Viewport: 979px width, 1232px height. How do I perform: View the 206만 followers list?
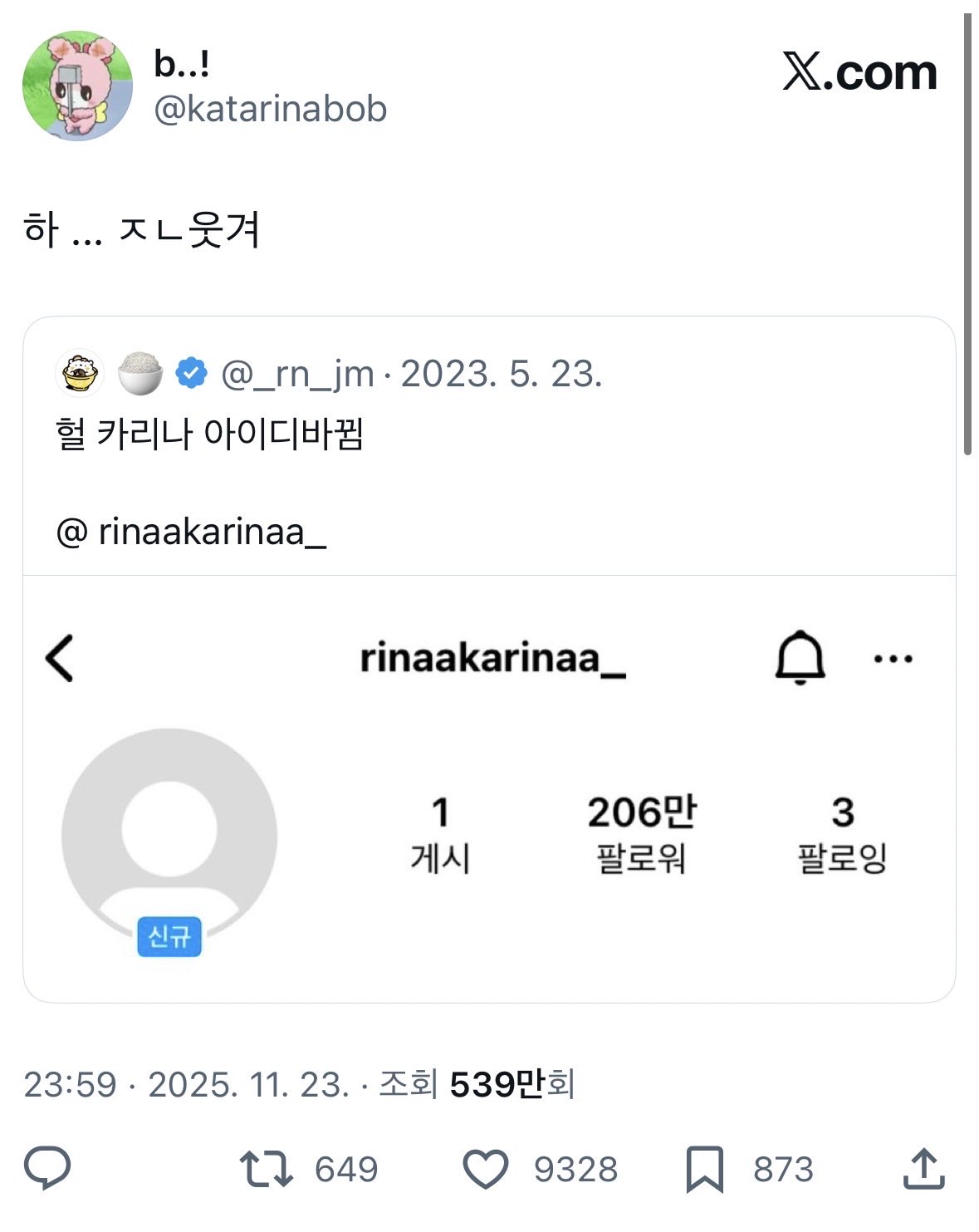642,833
